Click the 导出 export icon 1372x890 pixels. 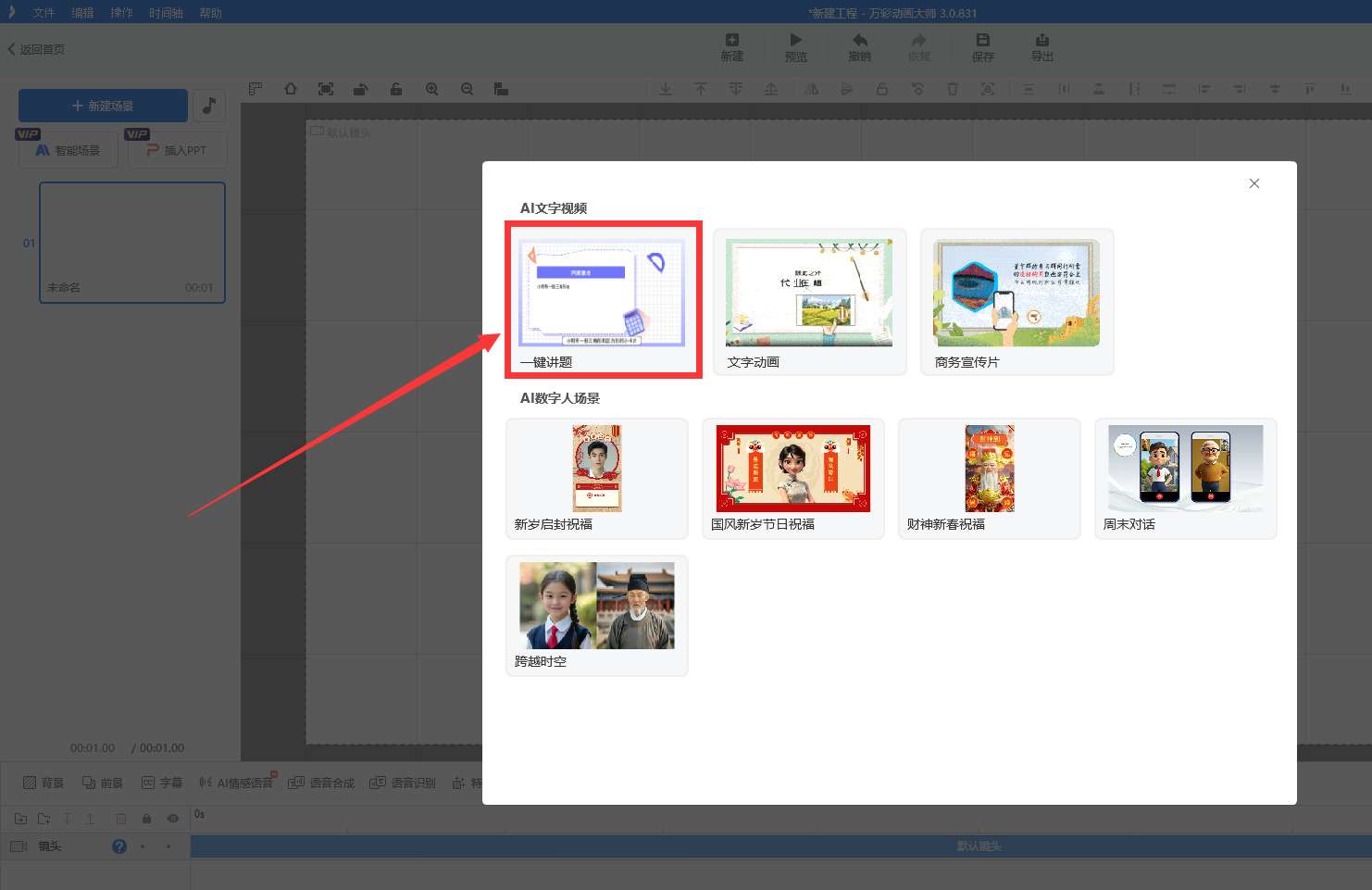point(1041,40)
